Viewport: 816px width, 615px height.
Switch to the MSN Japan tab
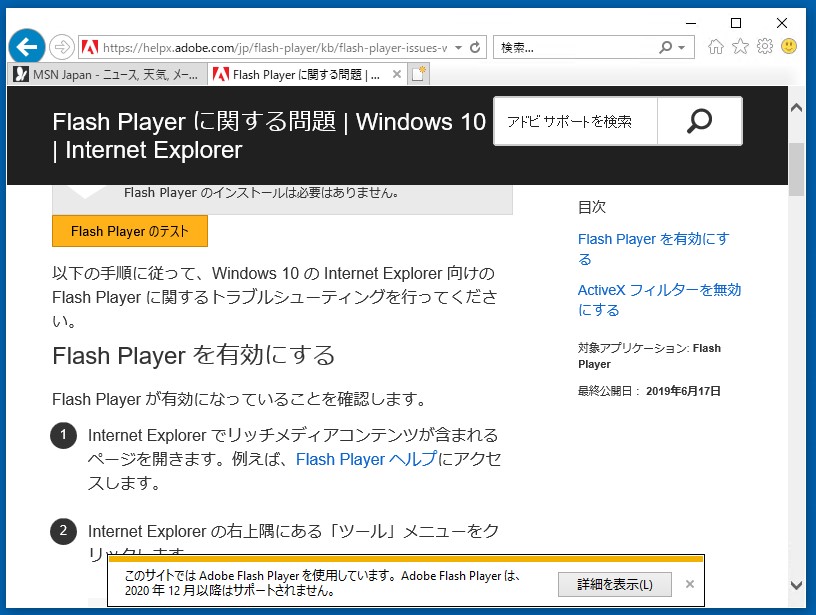pyautogui.click(x=108, y=74)
